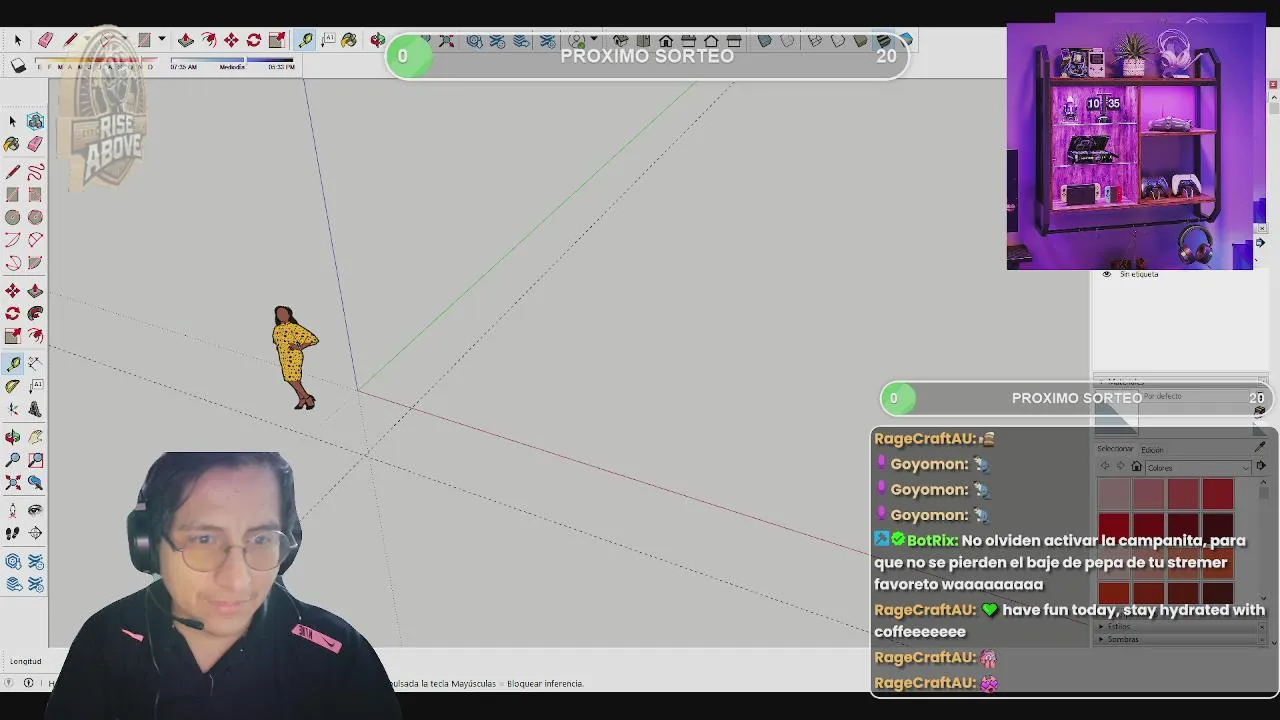
Task: Select the Pie tool
Action: pos(35,263)
